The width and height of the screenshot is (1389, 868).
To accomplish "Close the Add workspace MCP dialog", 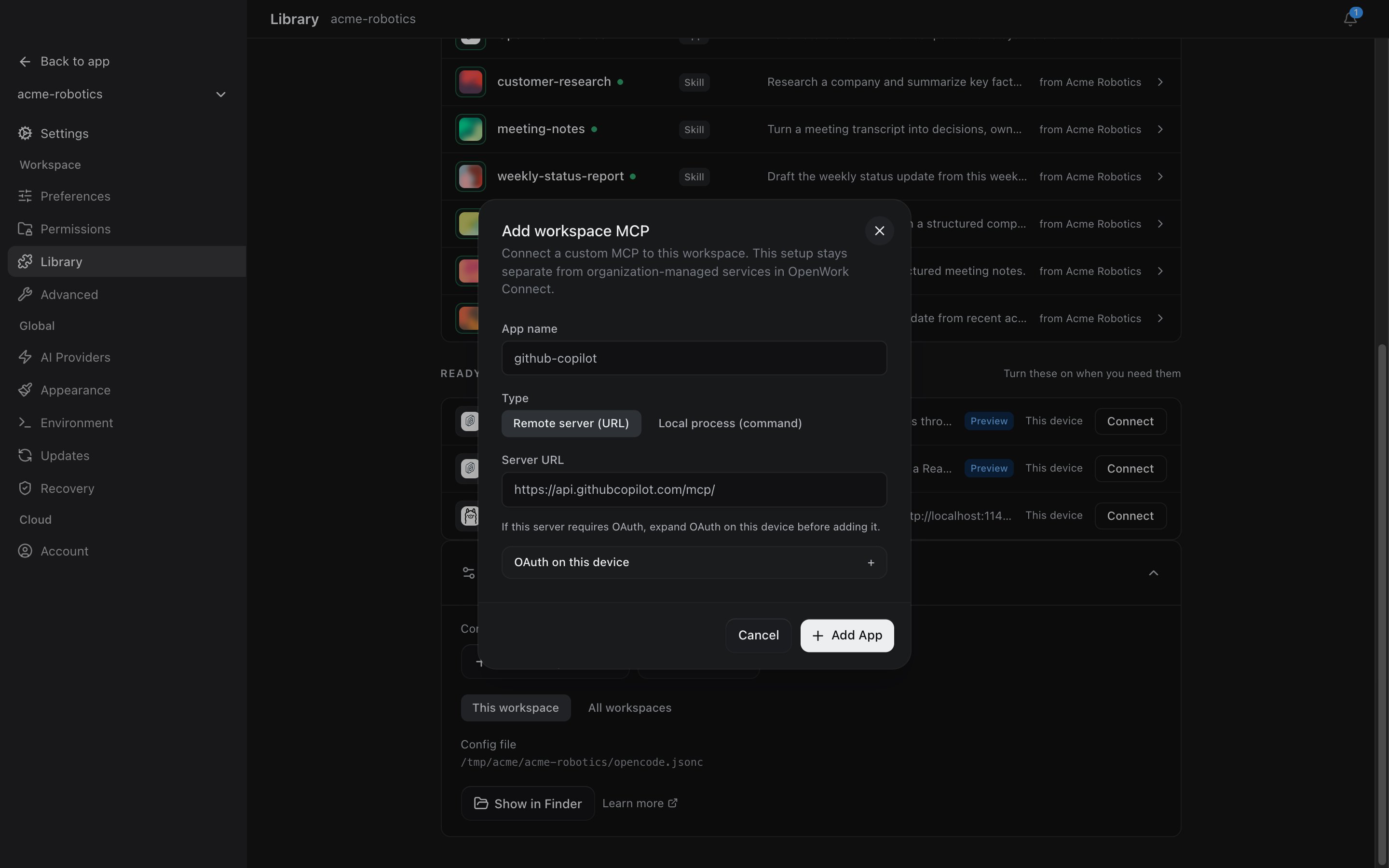I will (879, 231).
